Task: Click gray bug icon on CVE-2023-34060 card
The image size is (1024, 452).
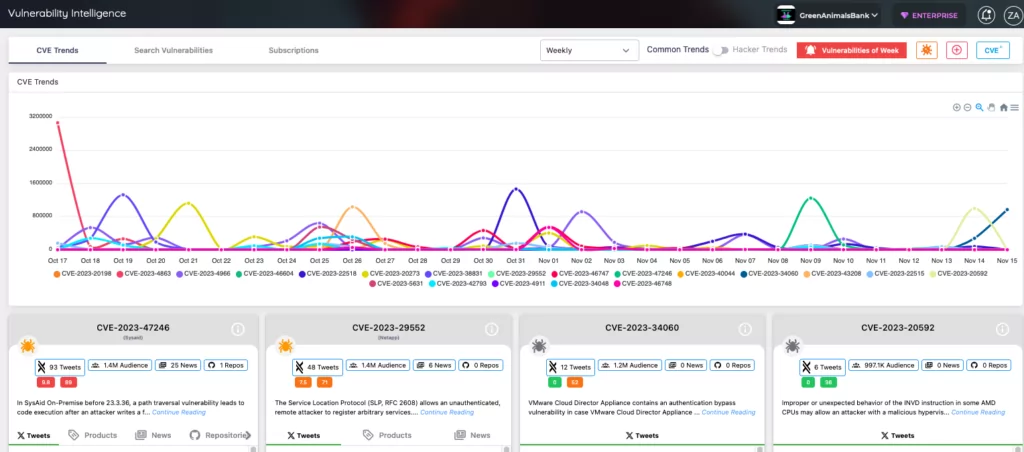Action: pyautogui.click(x=539, y=346)
